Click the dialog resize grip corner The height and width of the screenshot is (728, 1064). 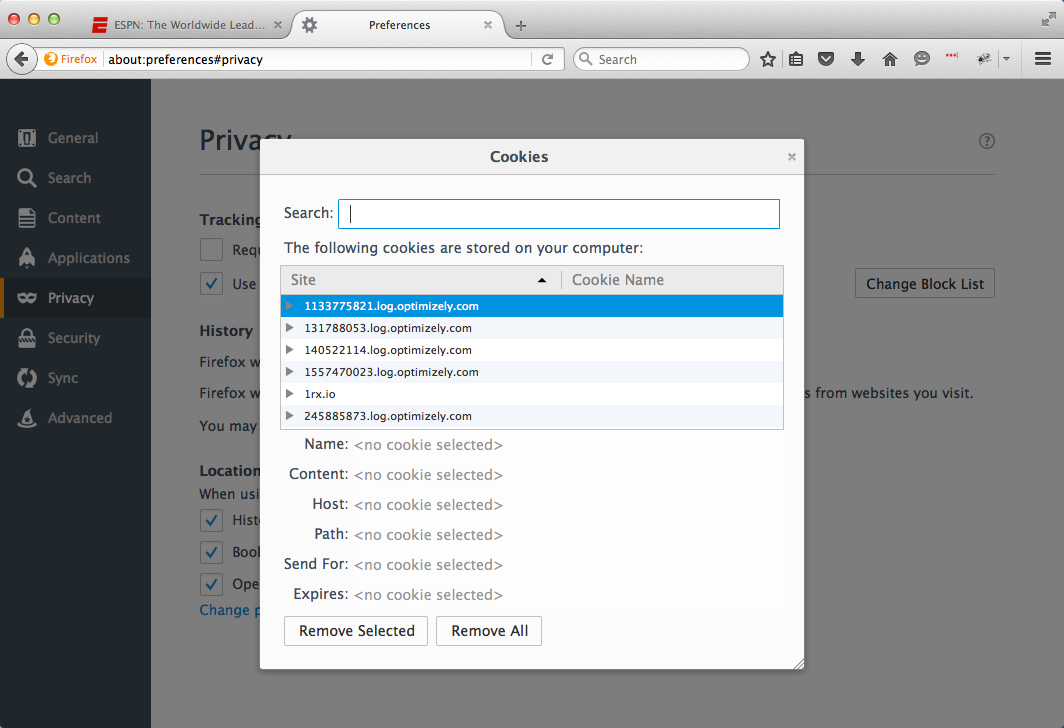pyautogui.click(x=799, y=664)
